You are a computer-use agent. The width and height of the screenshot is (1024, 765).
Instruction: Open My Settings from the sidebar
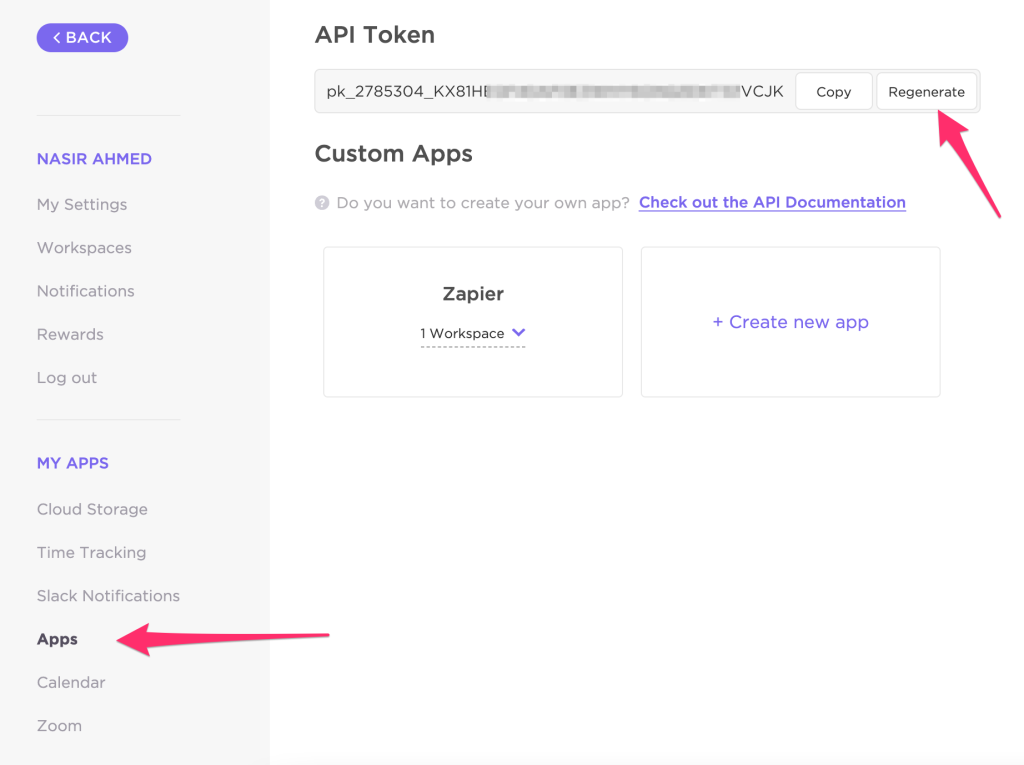click(x=82, y=204)
